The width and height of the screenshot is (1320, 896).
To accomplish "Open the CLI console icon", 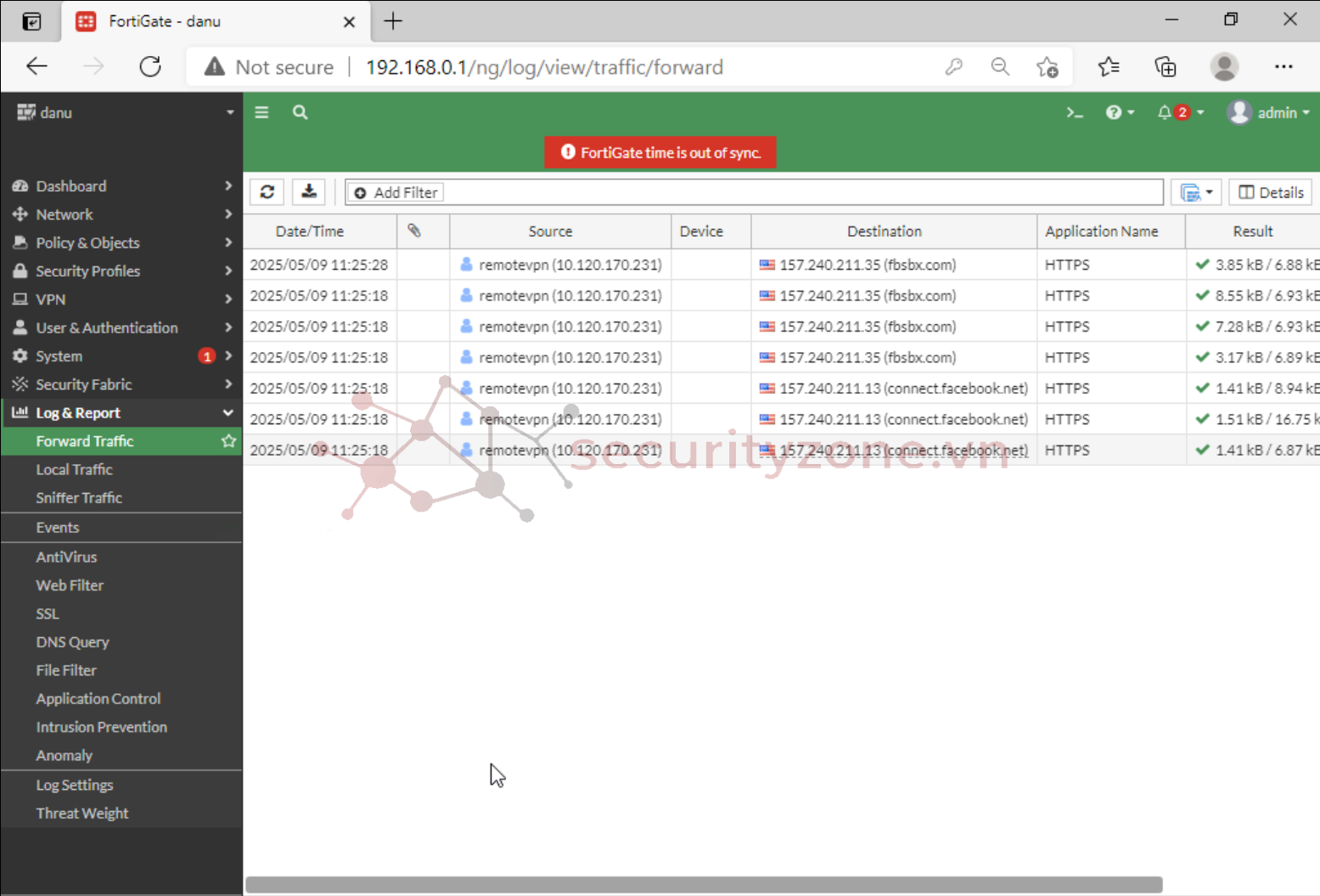I will click(1075, 112).
